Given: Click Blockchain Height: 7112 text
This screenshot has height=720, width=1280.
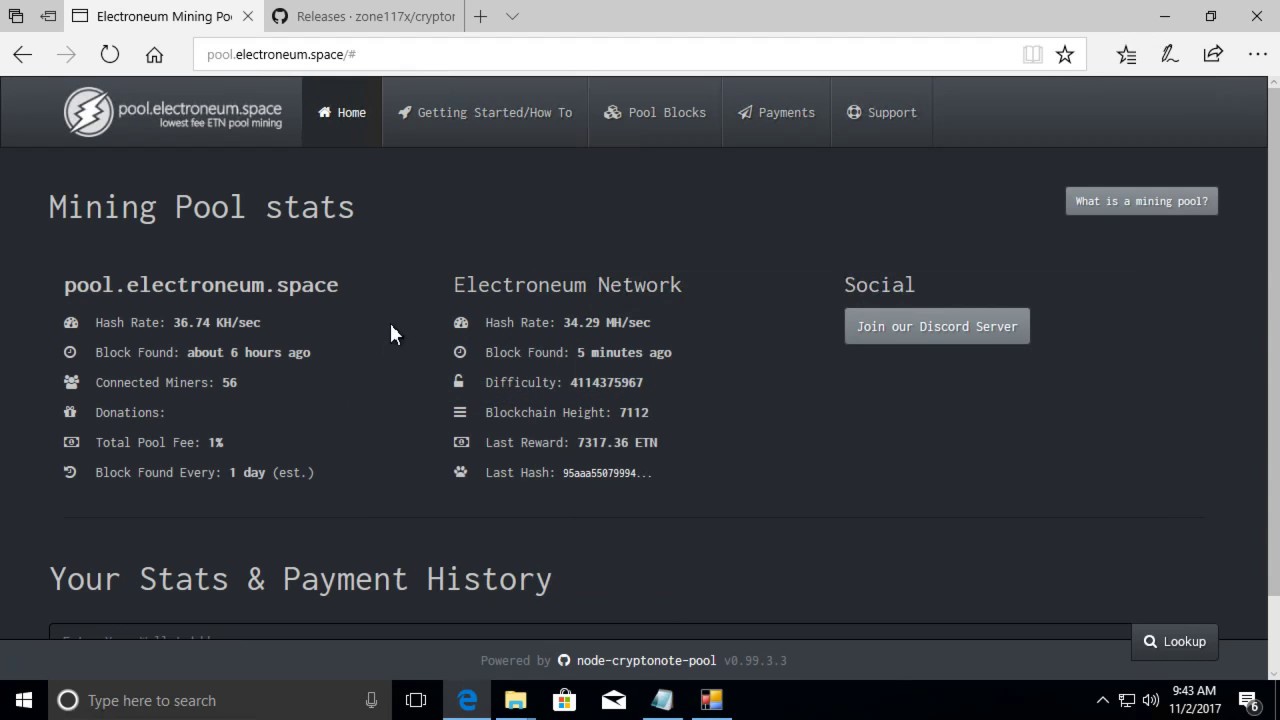Looking at the screenshot, I should coord(567,412).
